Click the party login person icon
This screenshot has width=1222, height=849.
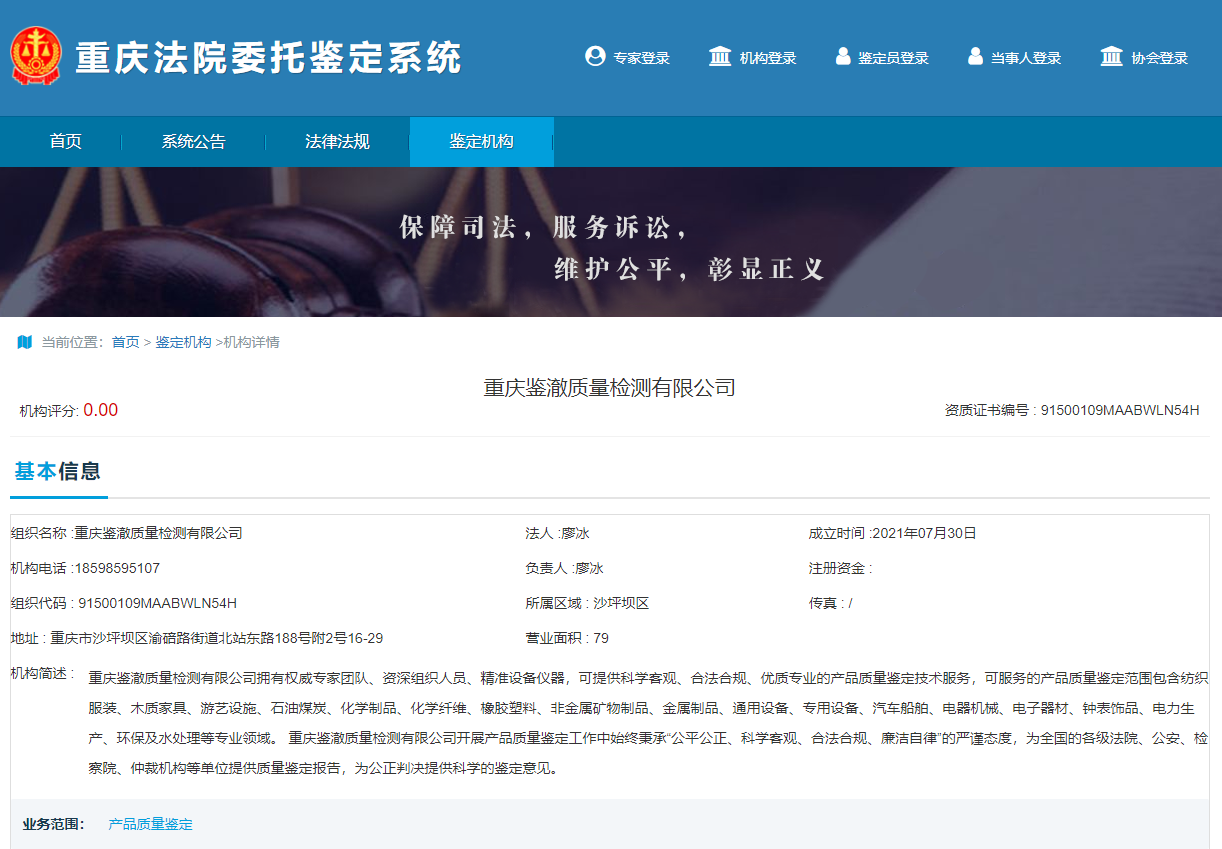pos(975,57)
